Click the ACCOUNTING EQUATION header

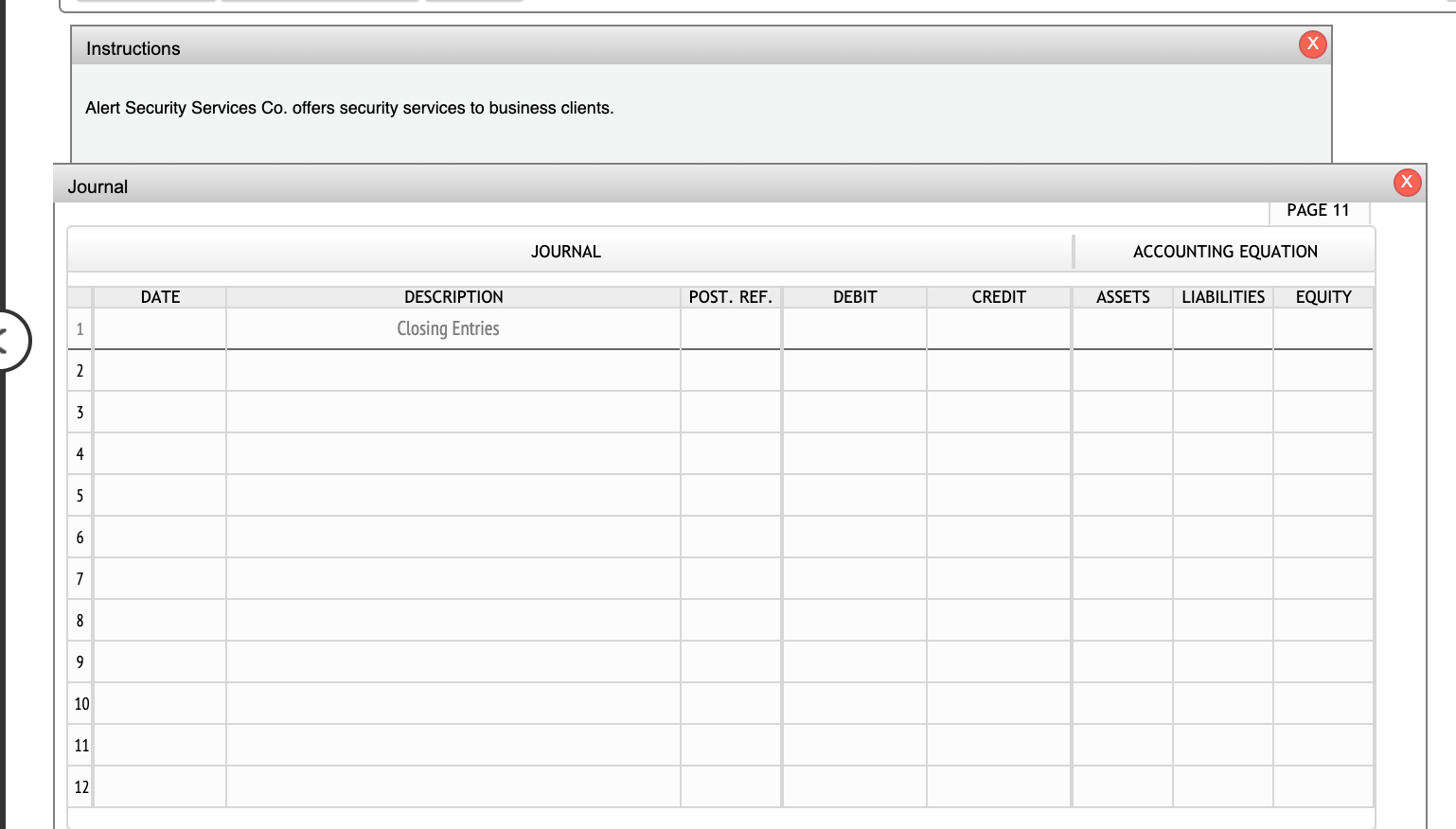point(1224,251)
